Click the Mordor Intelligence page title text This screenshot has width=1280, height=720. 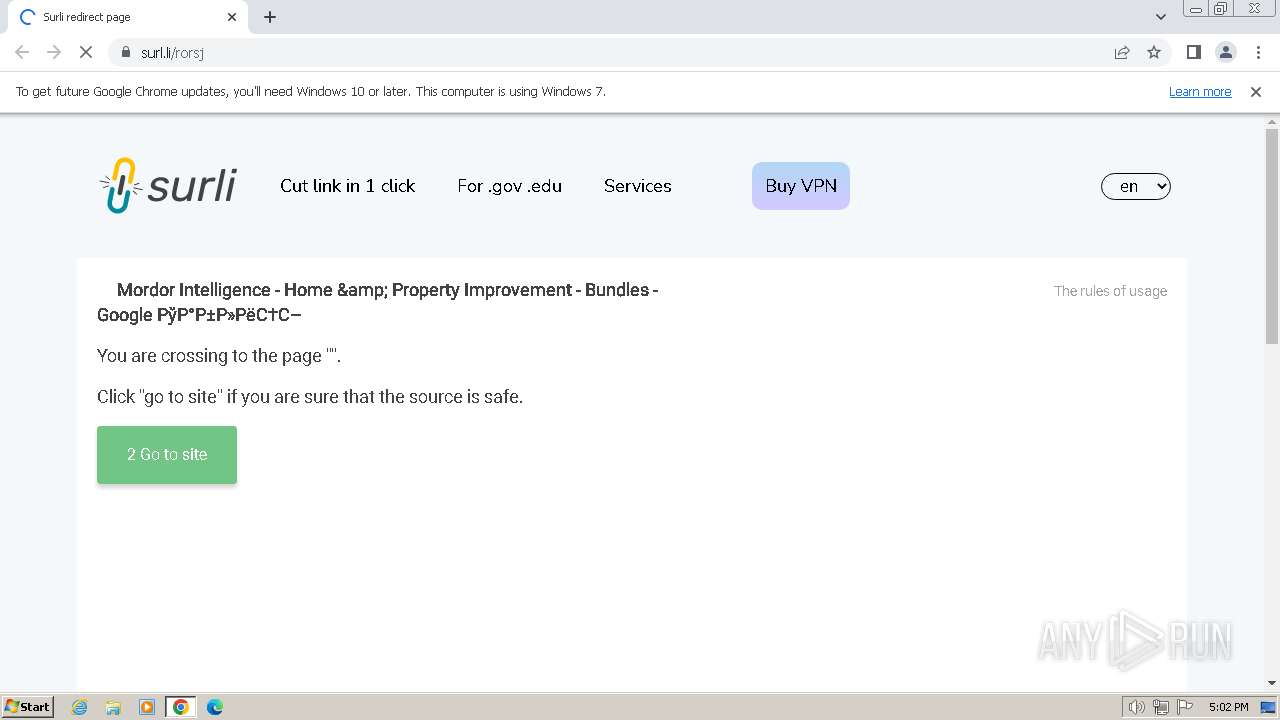coord(377,302)
